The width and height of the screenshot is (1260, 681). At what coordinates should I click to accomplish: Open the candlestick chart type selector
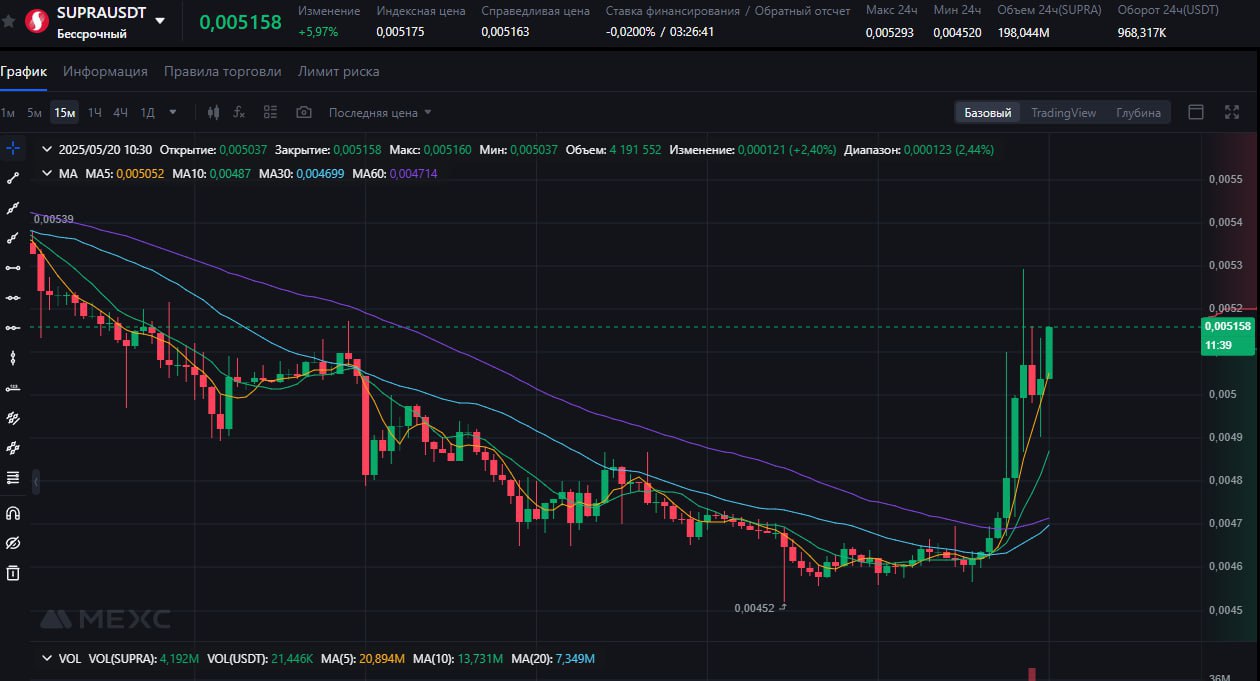213,112
